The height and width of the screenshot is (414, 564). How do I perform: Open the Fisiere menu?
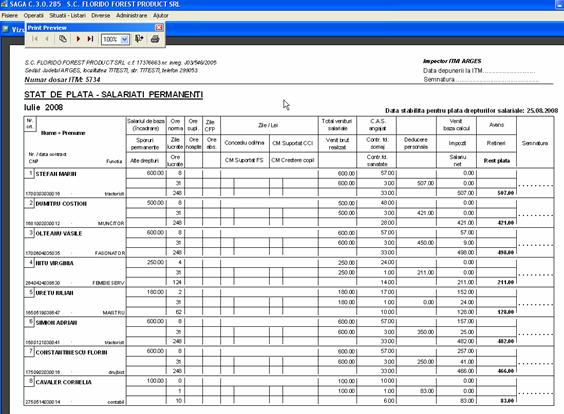click(10, 15)
